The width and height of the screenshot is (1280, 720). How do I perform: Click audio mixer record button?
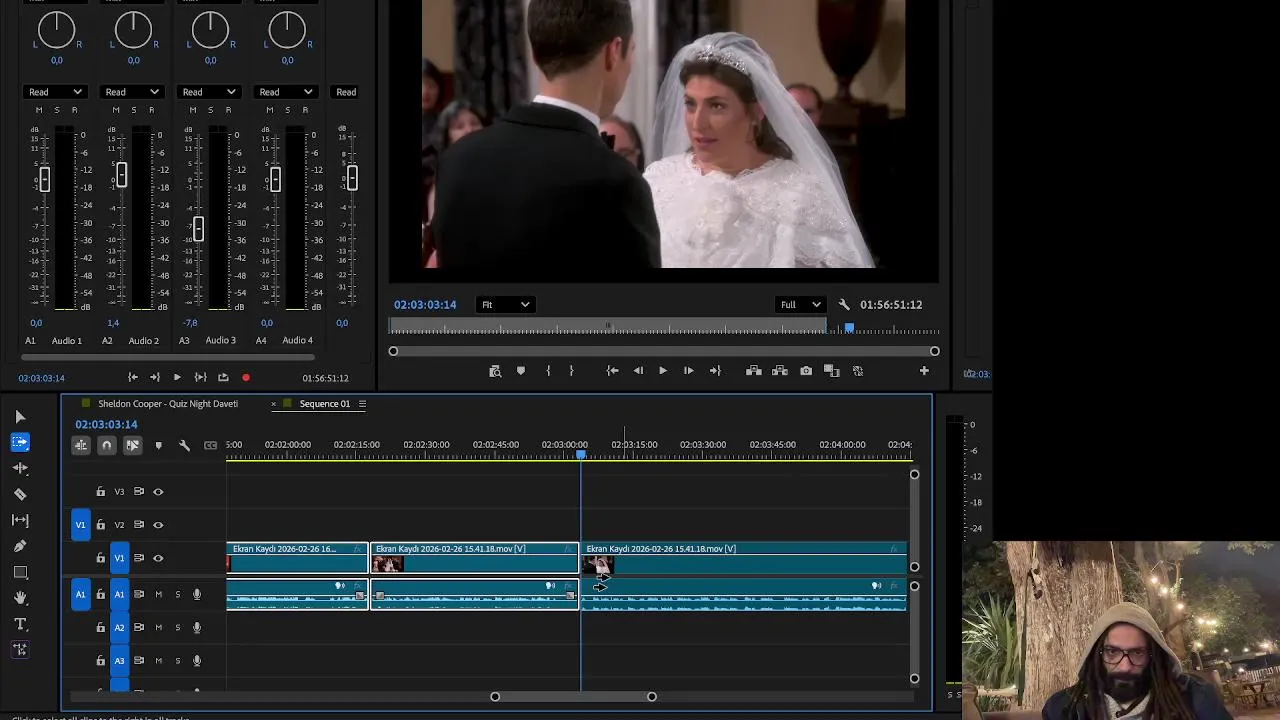click(246, 378)
